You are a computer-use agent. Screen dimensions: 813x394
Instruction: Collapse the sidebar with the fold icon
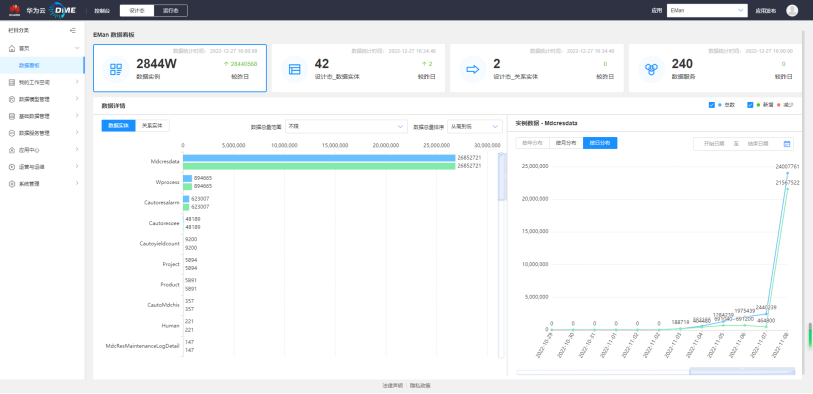pos(73,31)
